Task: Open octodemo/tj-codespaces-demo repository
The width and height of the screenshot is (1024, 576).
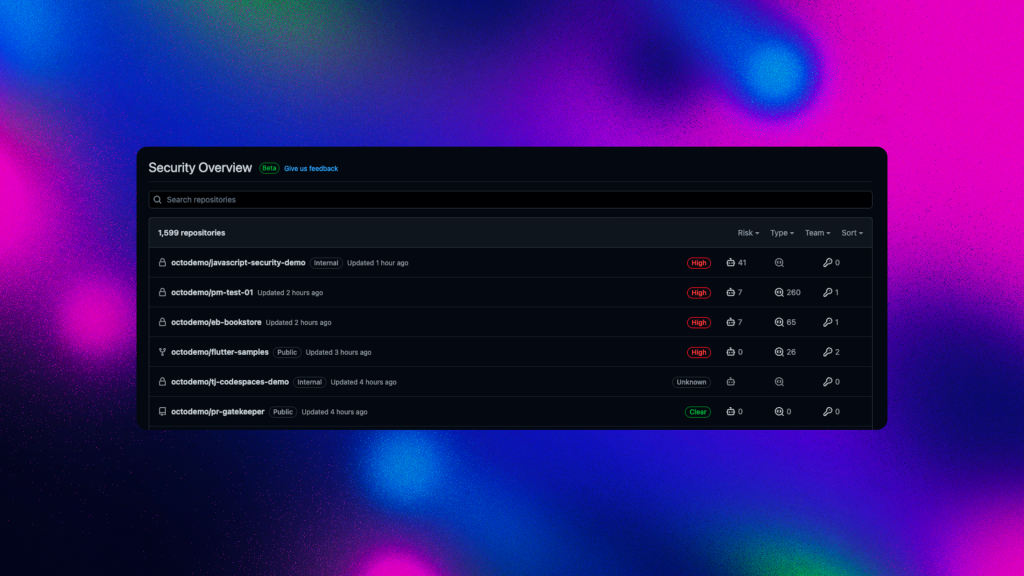Action: pyautogui.click(x=230, y=382)
